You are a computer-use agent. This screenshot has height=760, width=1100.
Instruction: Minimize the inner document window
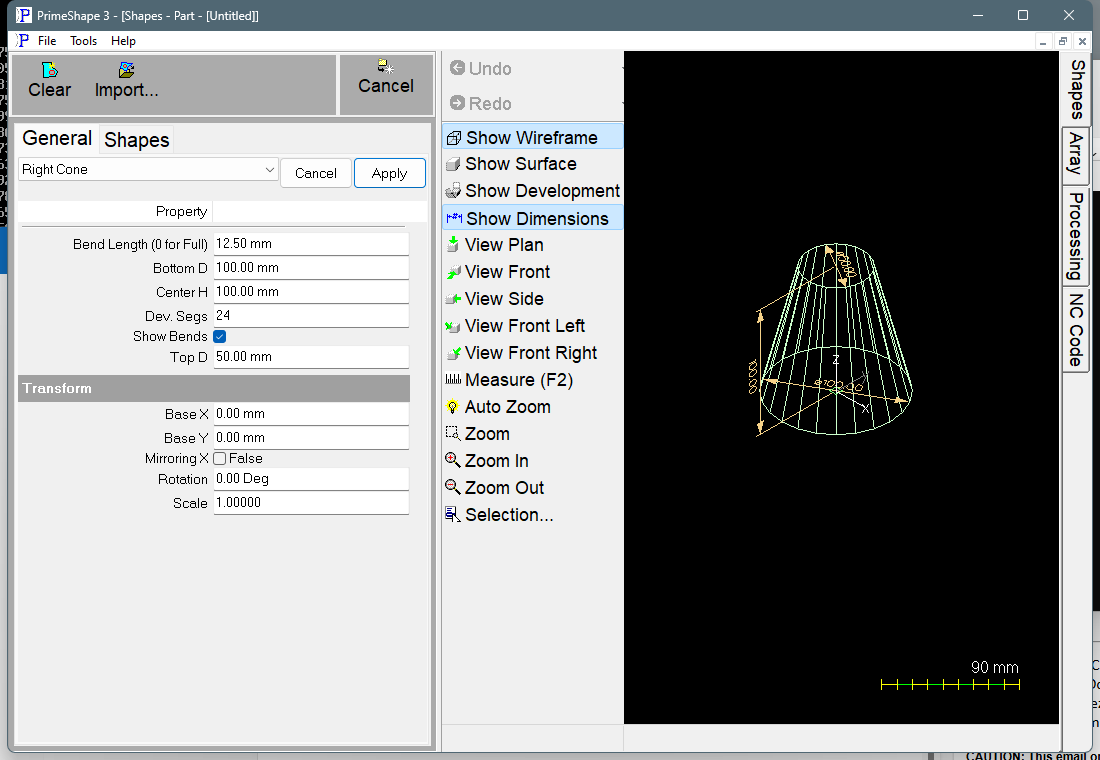pos(1043,42)
